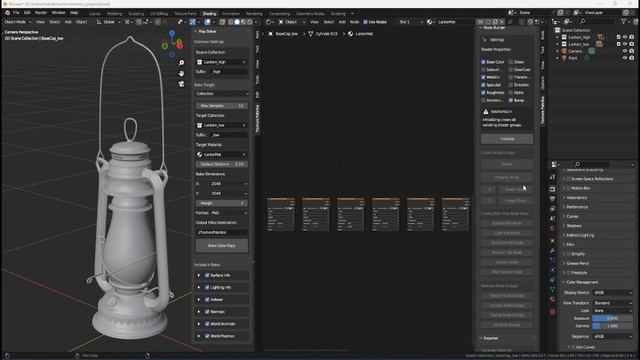Click the BaseCap_low breadcrumb object icon
Image resolution: width=640 pixels, height=360 pixels.
click(271, 34)
